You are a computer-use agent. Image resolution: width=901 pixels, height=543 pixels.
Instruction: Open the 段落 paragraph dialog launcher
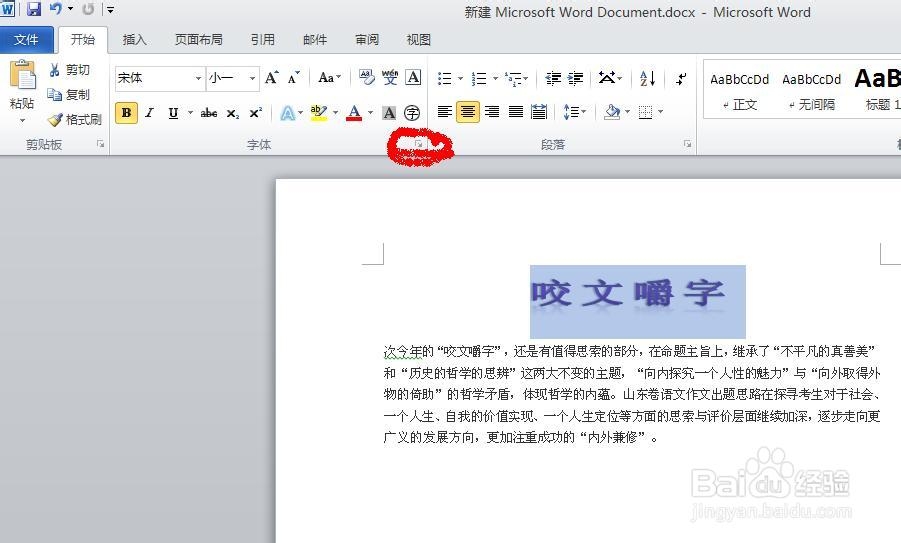point(687,144)
